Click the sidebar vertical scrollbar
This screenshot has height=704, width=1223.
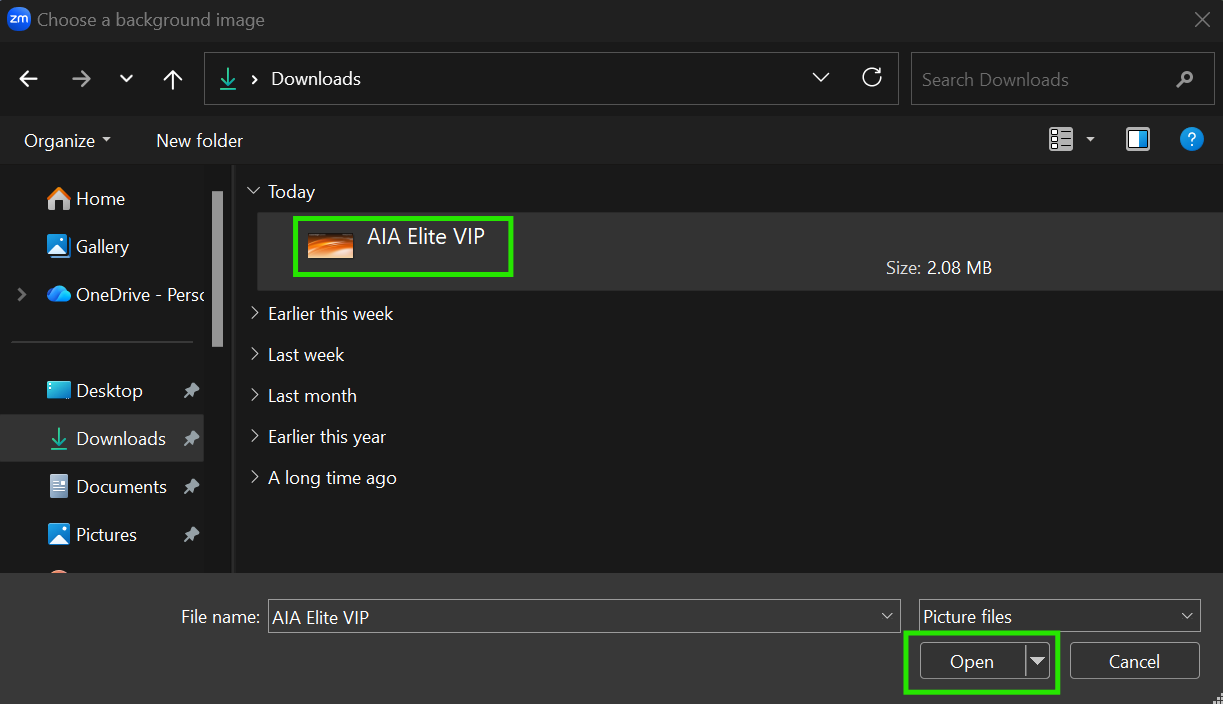[217, 268]
